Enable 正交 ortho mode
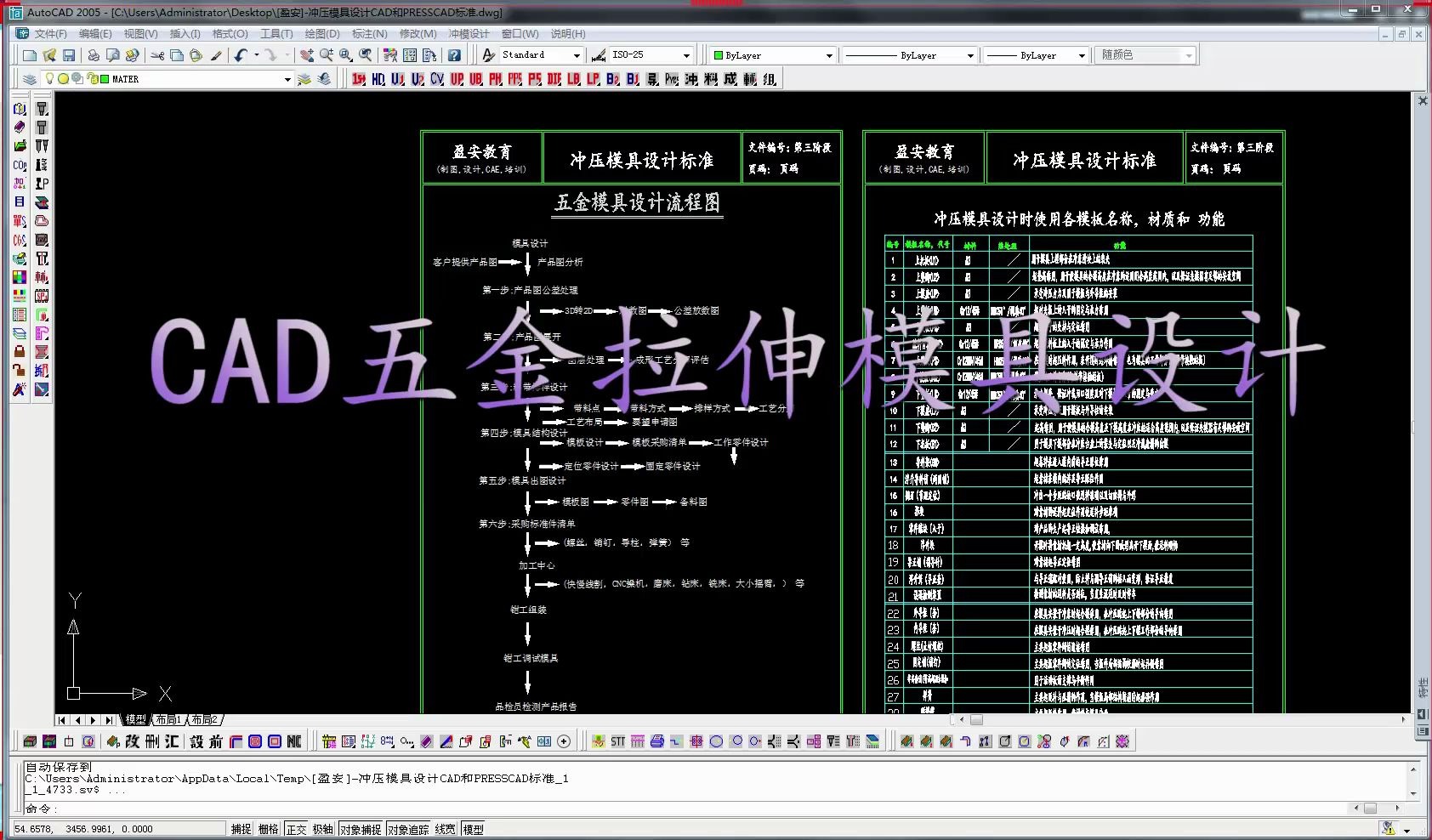The width and height of the screenshot is (1432, 840). pyautogui.click(x=296, y=828)
